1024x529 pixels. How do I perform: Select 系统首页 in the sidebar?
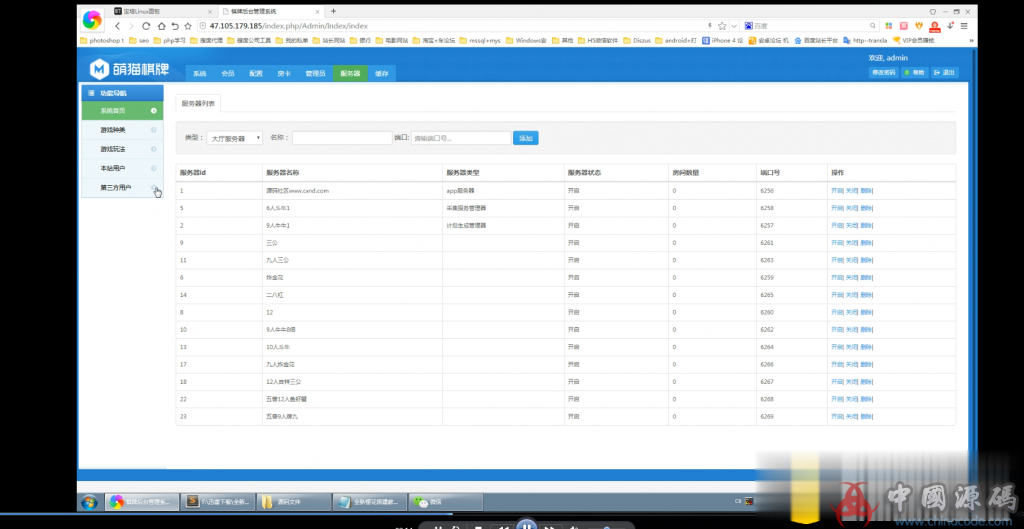point(122,111)
